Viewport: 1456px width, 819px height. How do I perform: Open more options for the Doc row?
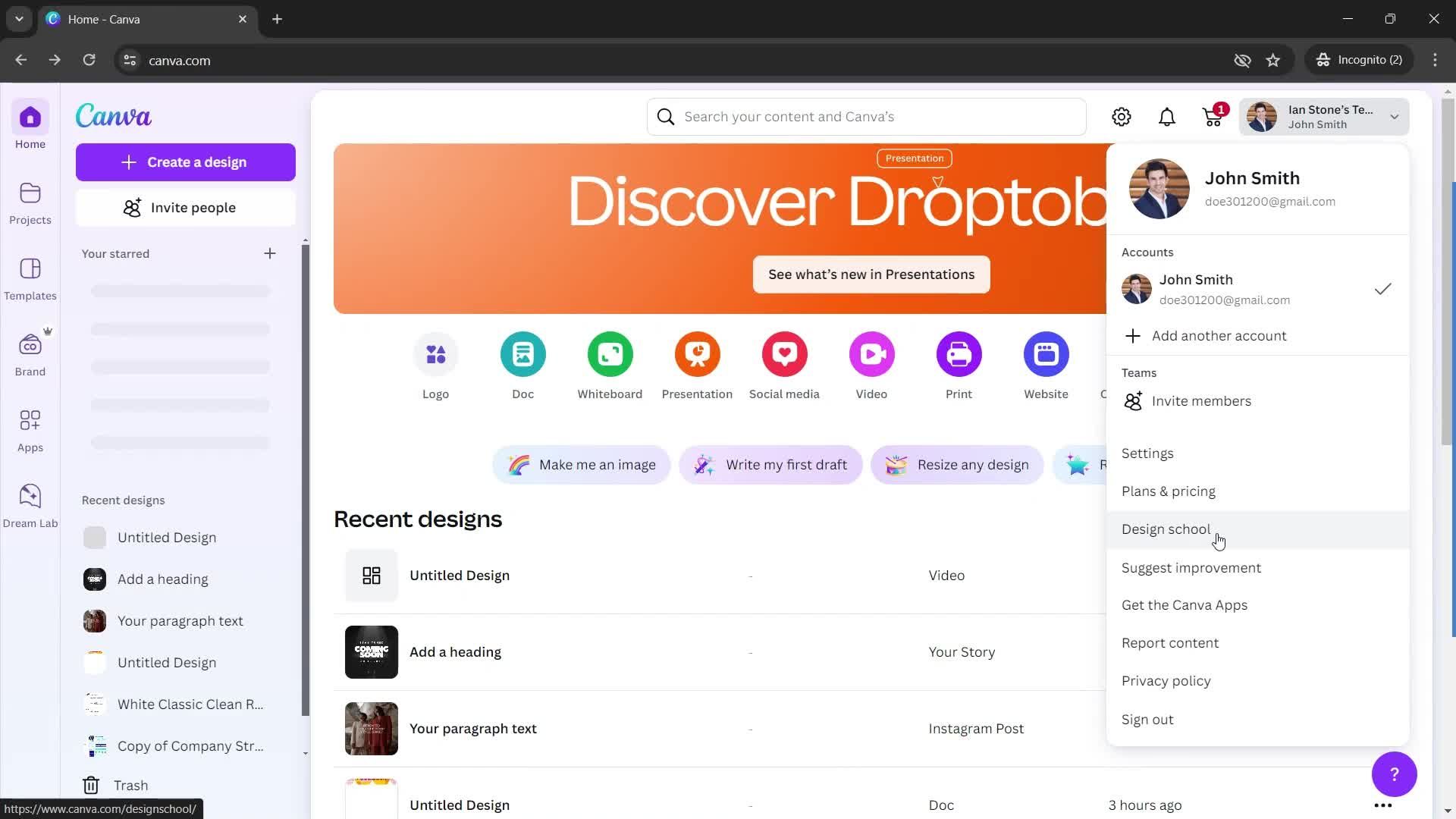point(1383,805)
